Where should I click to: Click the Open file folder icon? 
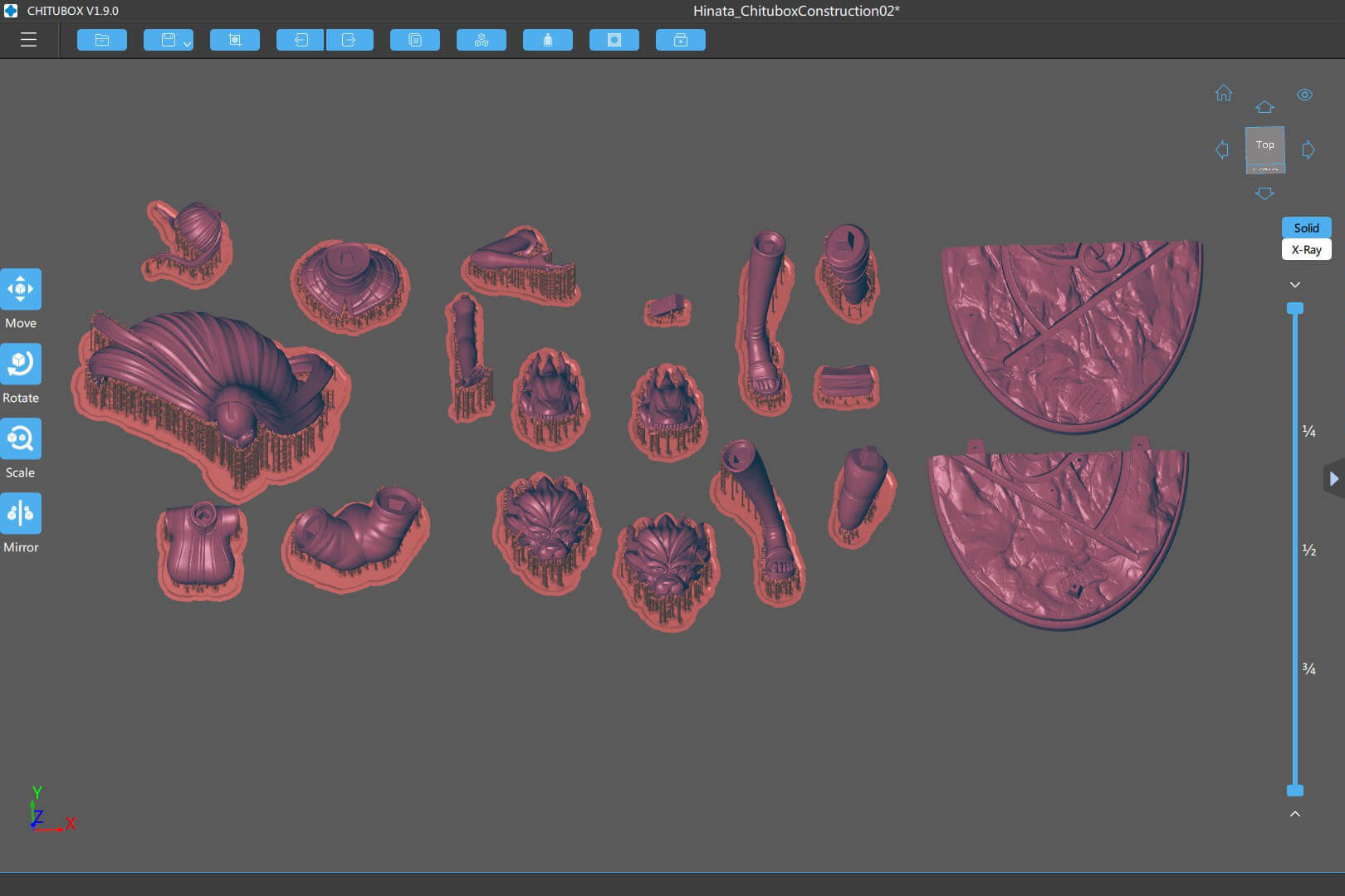click(102, 40)
